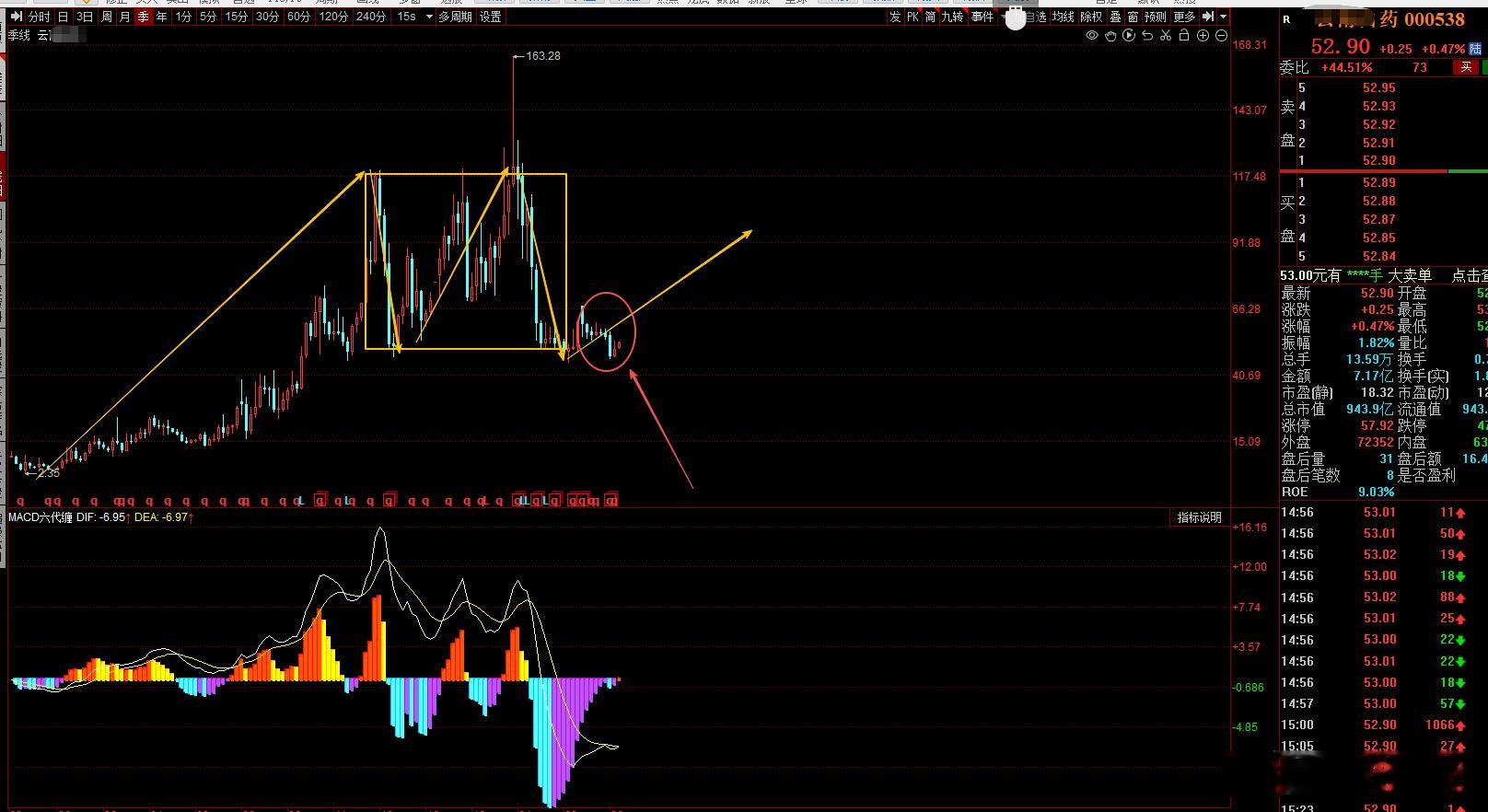Viewport: 1488px width, 812px height.
Task: Toggle 均线 moving averages
Action: coord(1064,17)
